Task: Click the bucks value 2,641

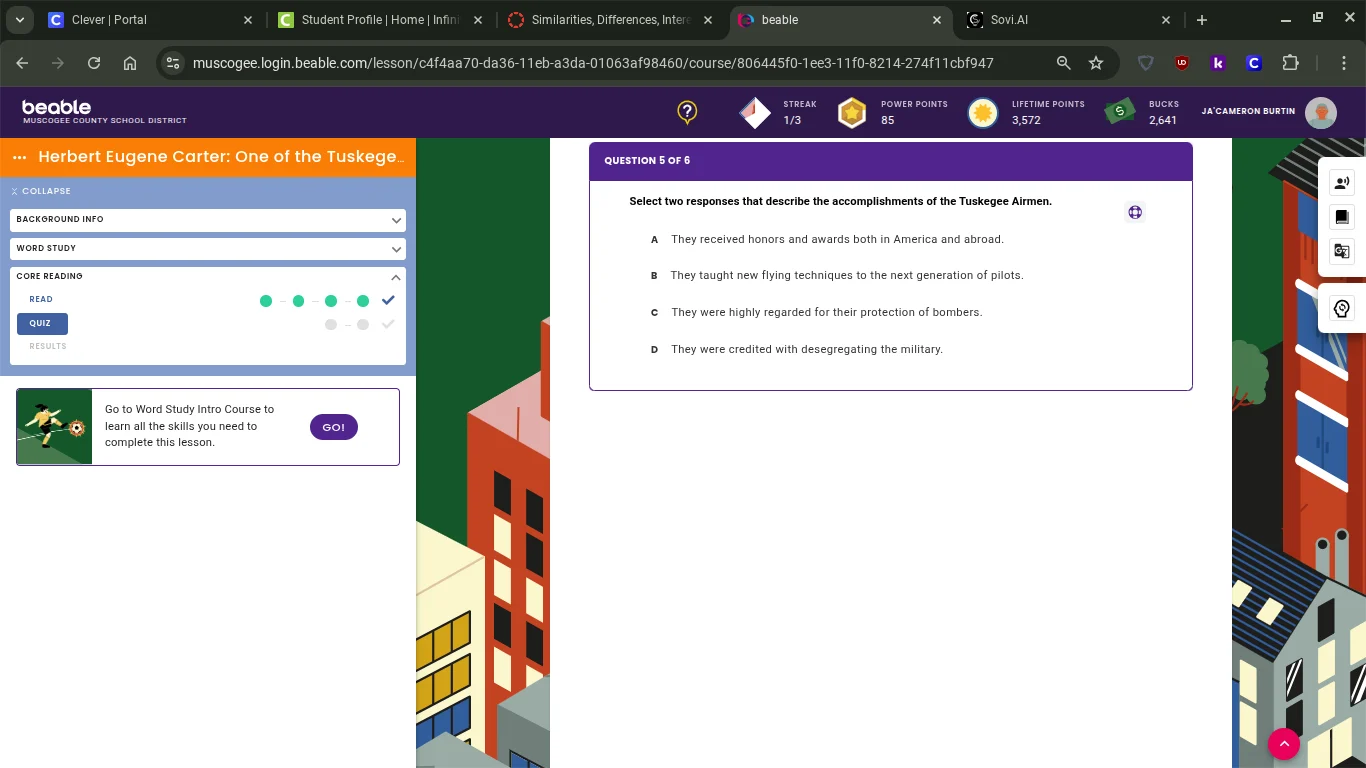Action: 1163,120
